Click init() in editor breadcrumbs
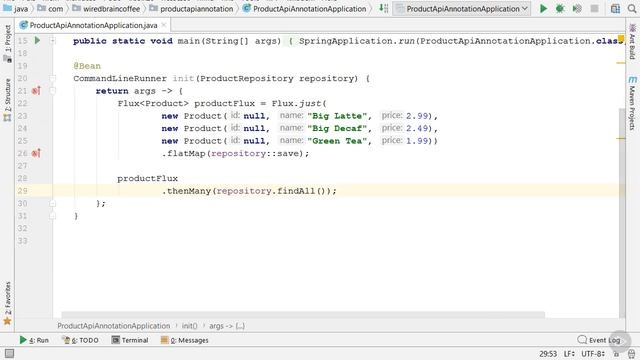 pyautogui.click(x=189, y=326)
